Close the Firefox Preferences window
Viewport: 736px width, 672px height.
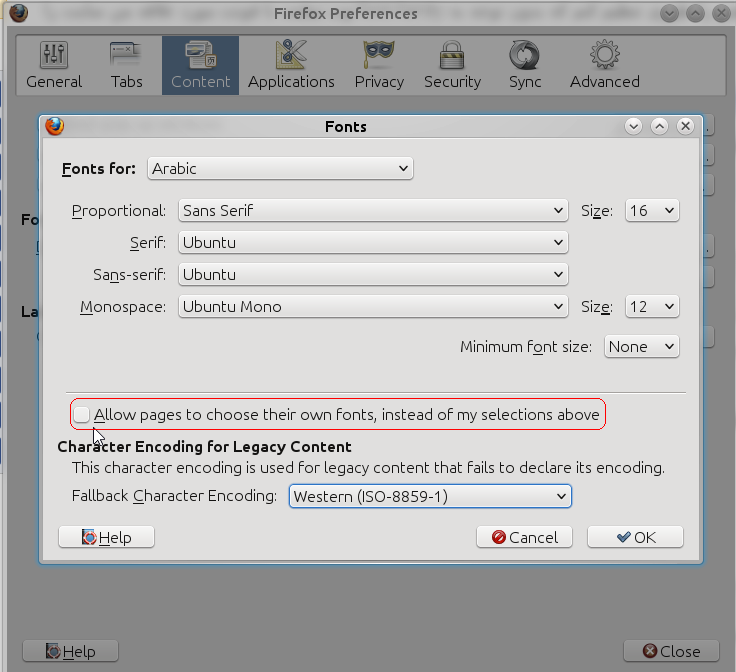[671, 651]
